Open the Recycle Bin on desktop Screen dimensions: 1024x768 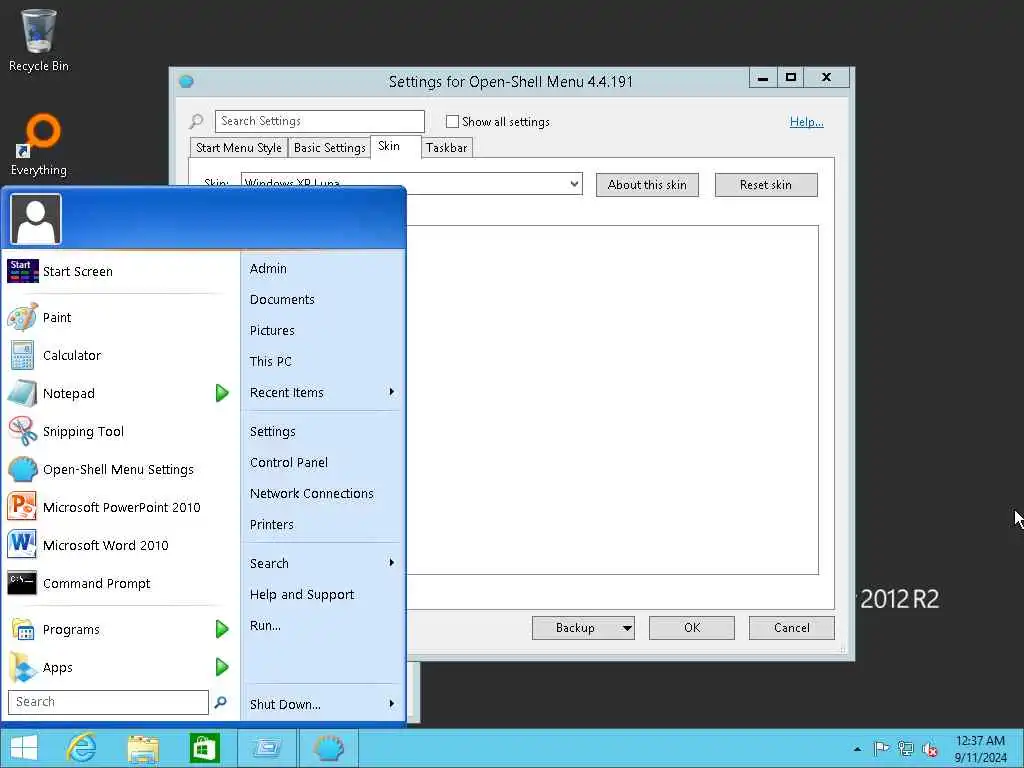pyautogui.click(x=39, y=40)
